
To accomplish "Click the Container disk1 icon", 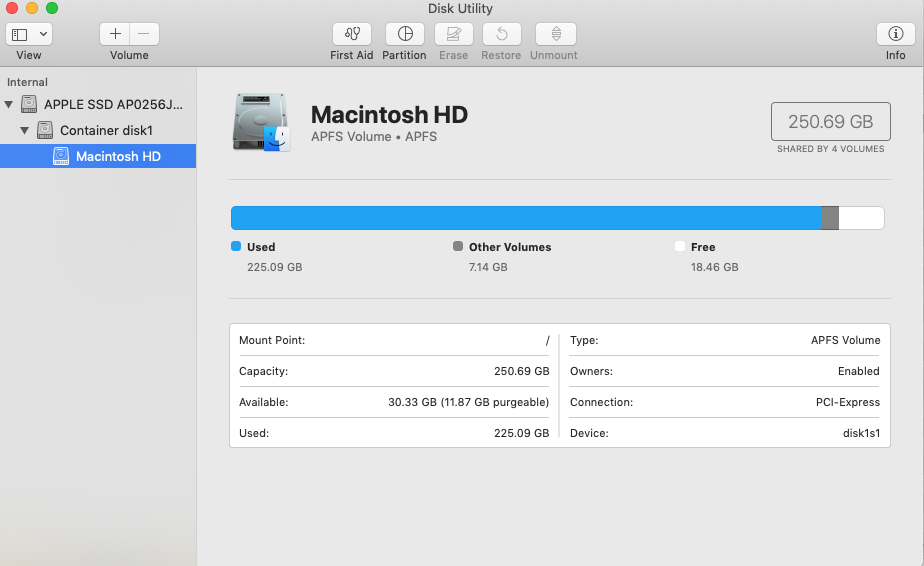I will (45, 130).
